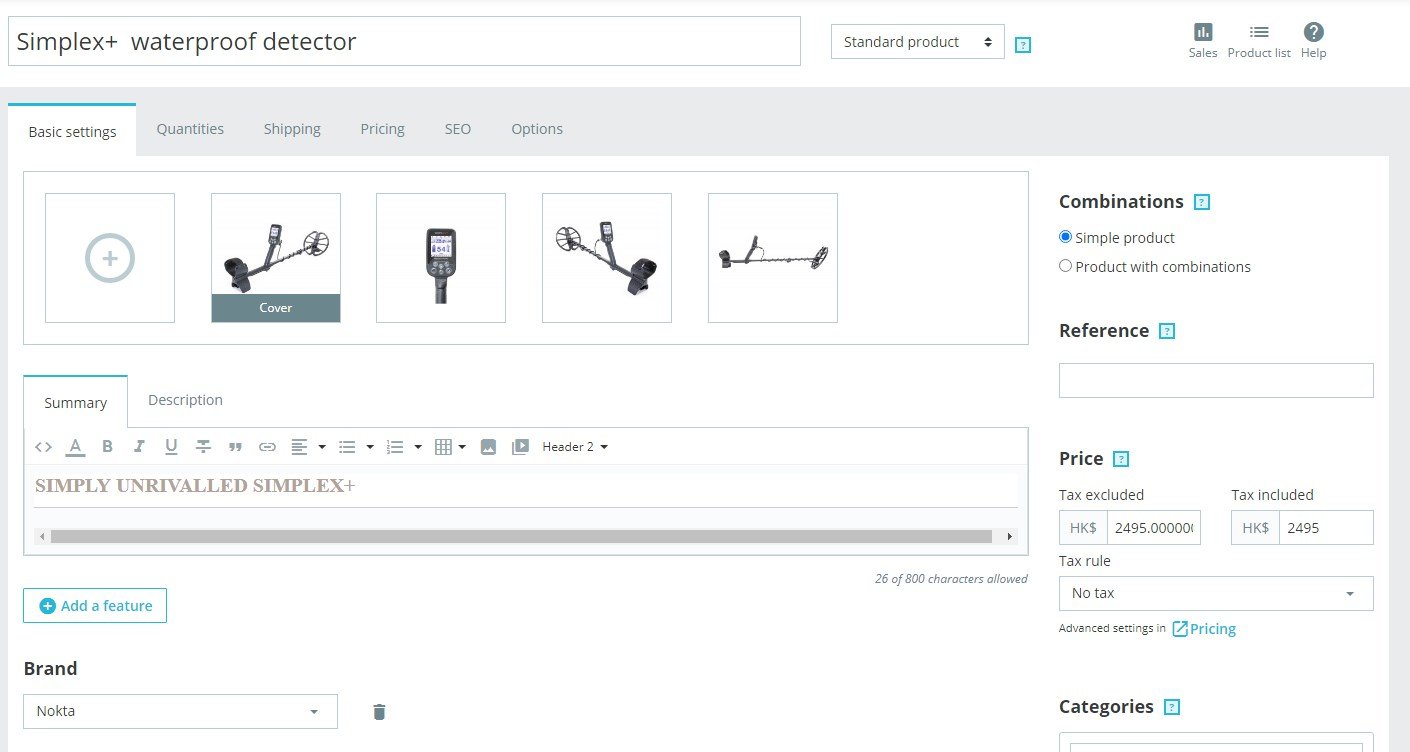Open the table insert dropdown
Viewport: 1410px width, 752px height.
451,447
